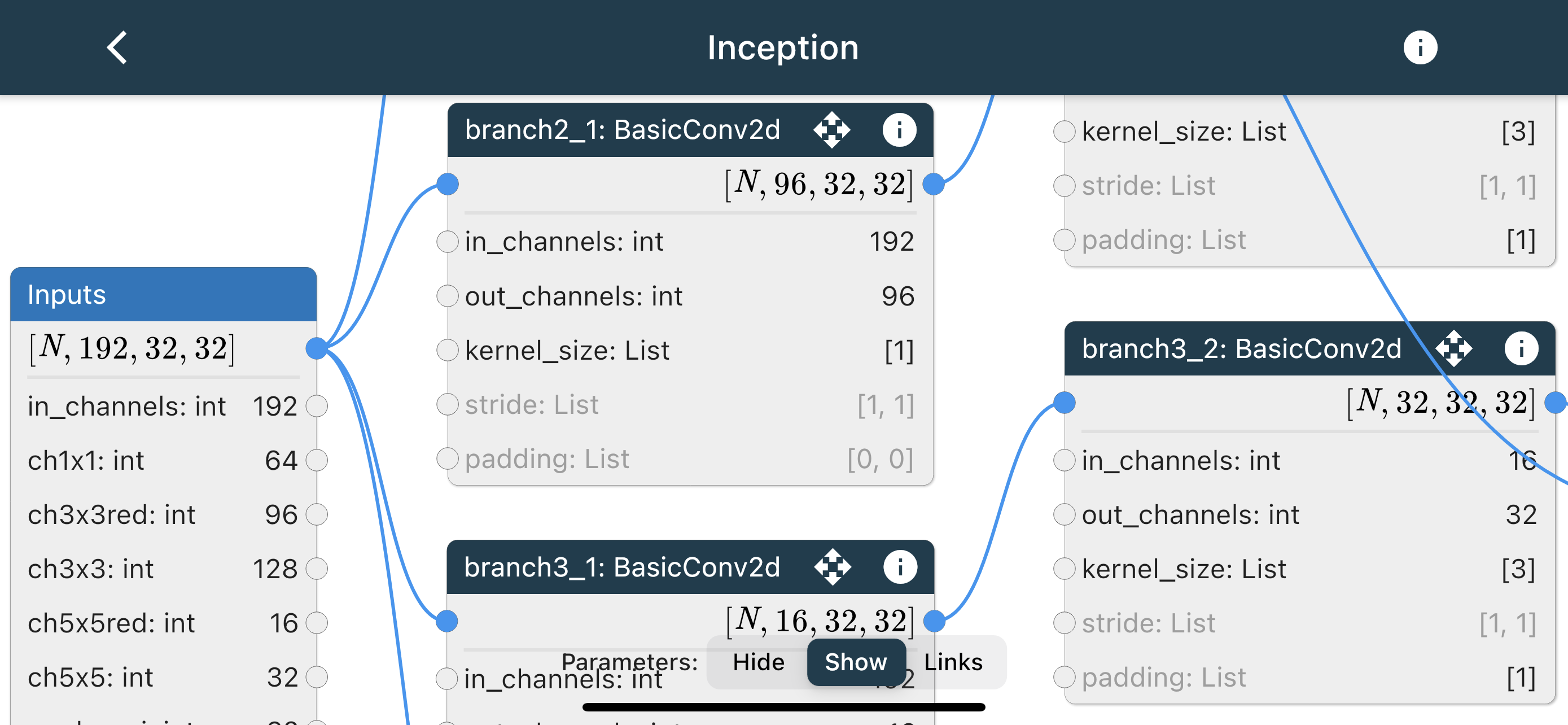Tap the move handle on branch2_1 node
Screen dimensions: 1568x725
(831, 130)
